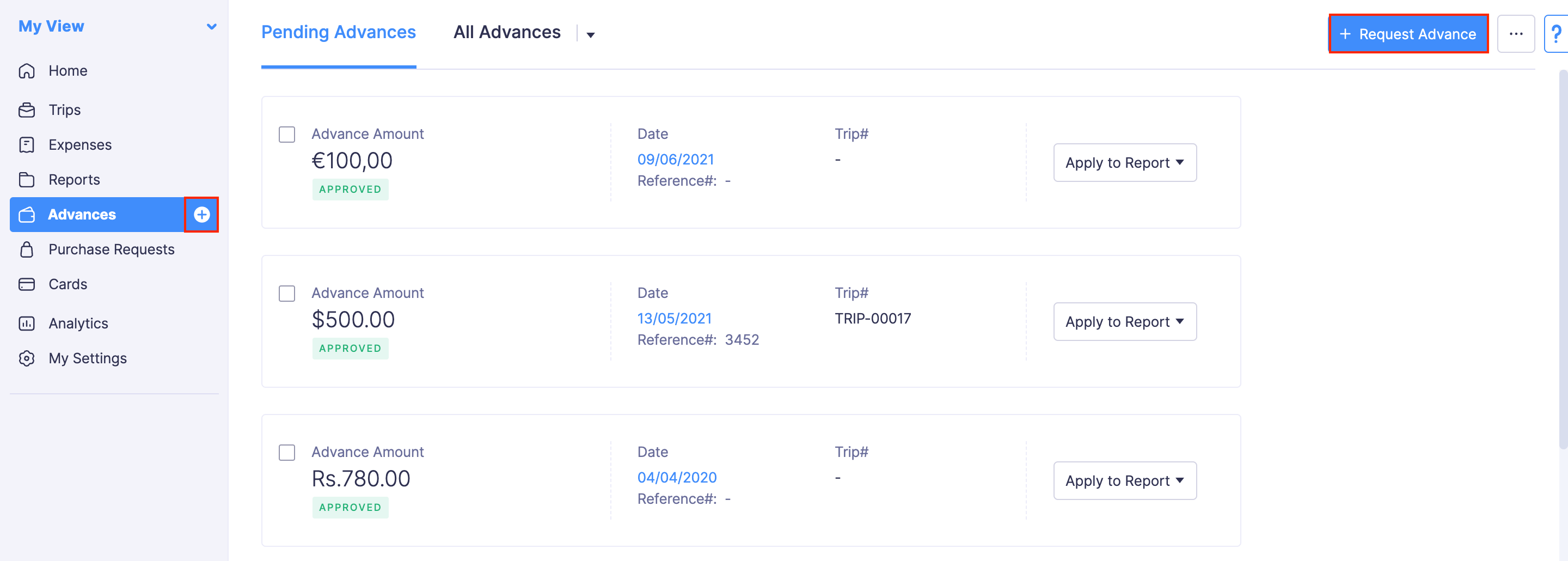The image size is (1568, 561).
Task: Click the plus icon beside Advances
Action: coord(201,215)
